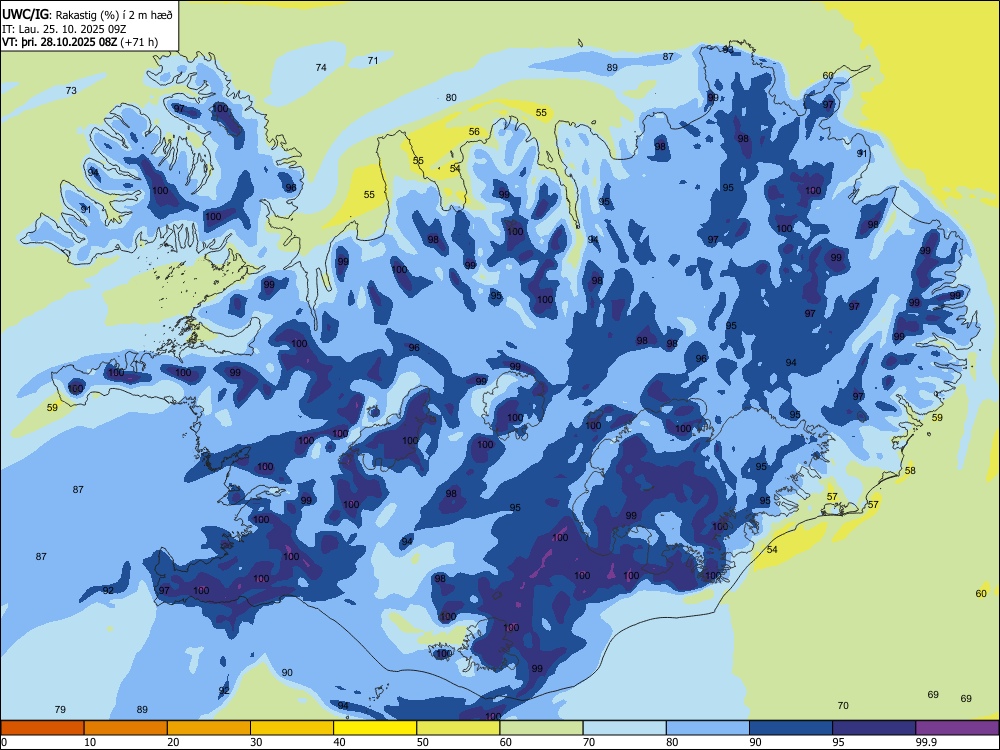Click the 95–99.9 indigo legend swatch

(874, 728)
